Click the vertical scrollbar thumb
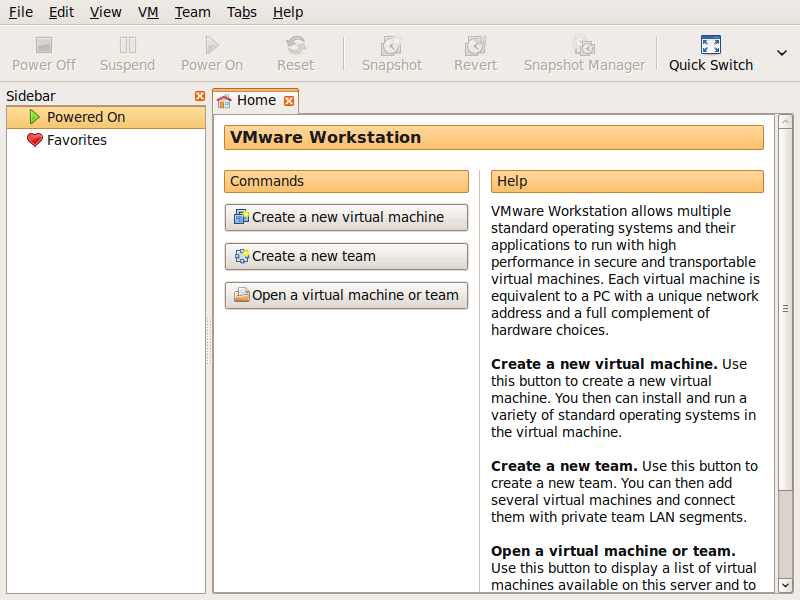 click(785, 309)
